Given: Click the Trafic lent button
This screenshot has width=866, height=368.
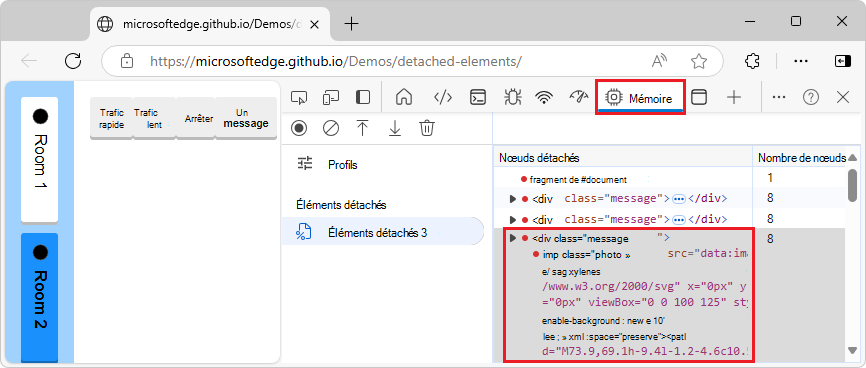Looking at the screenshot, I should pos(154,118).
